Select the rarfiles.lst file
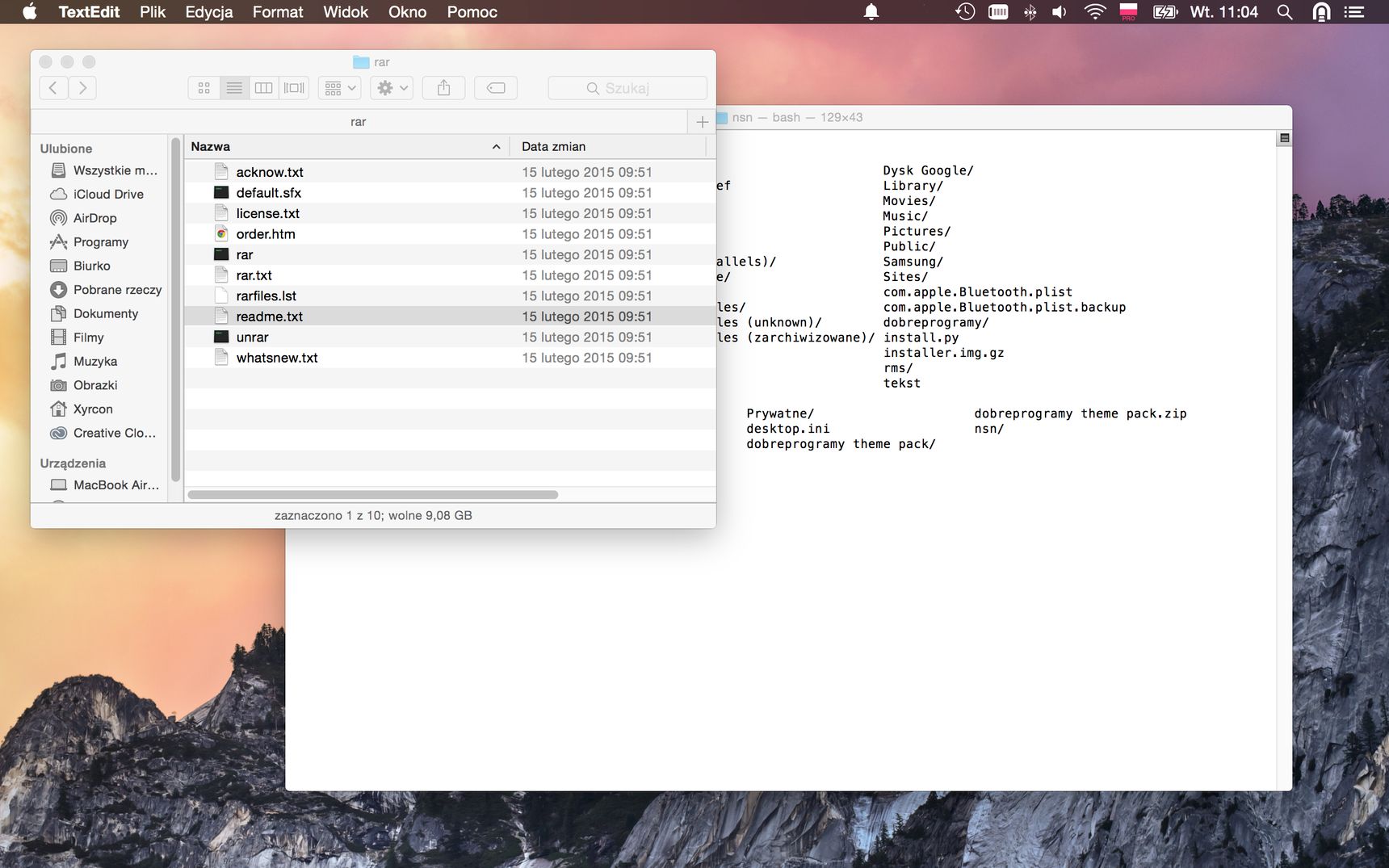The height and width of the screenshot is (868, 1389). (x=450, y=296)
